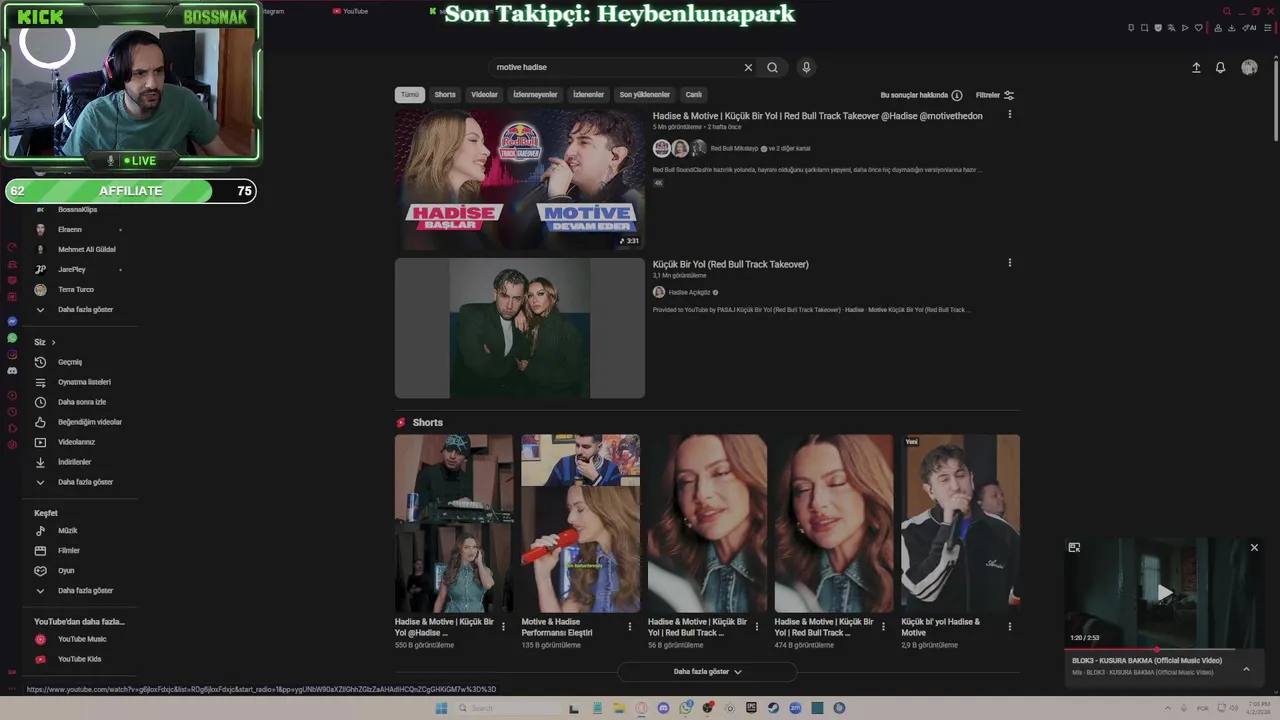Open the Filtreler filter options
The height and width of the screenshot is (720, 1280).
[x=995, y=95]
